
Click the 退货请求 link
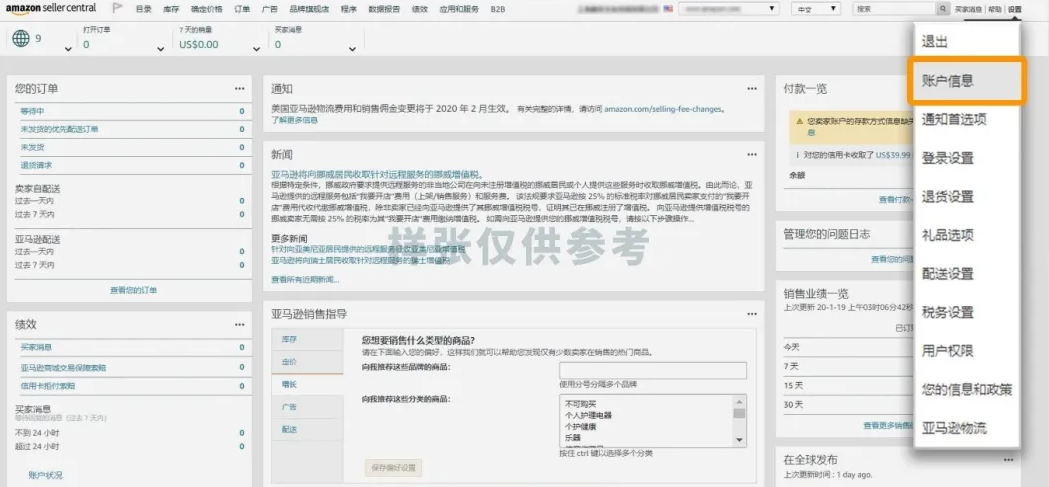pyautogui.click(x=36, y=165)
